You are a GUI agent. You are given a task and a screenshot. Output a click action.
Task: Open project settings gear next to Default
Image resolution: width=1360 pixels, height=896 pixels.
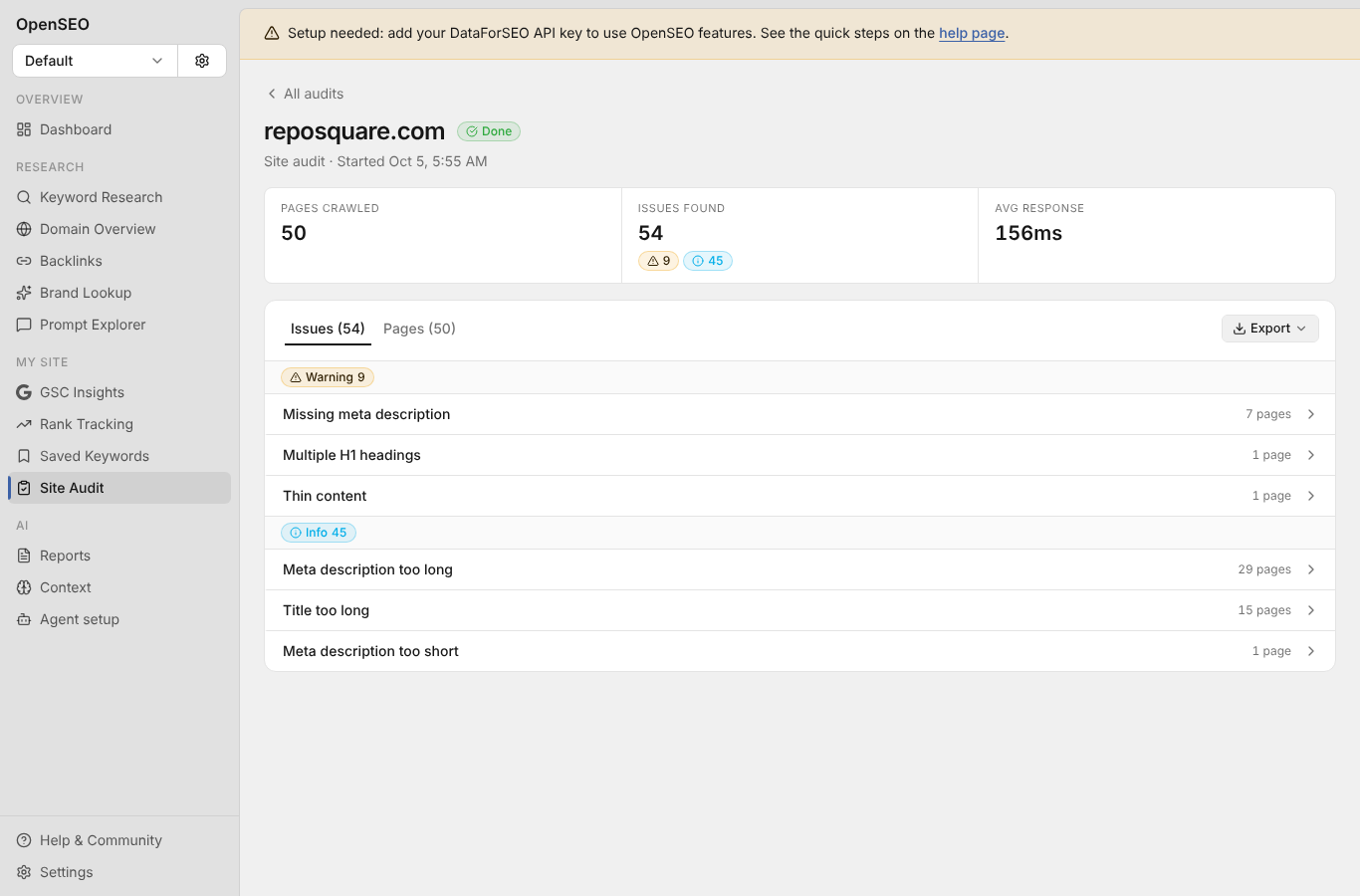(202, 61)
